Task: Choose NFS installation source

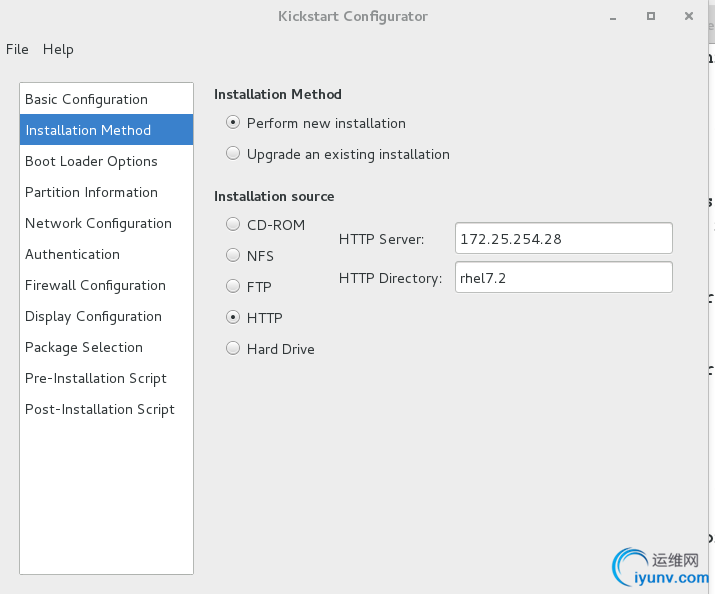Action: [233, 256]
